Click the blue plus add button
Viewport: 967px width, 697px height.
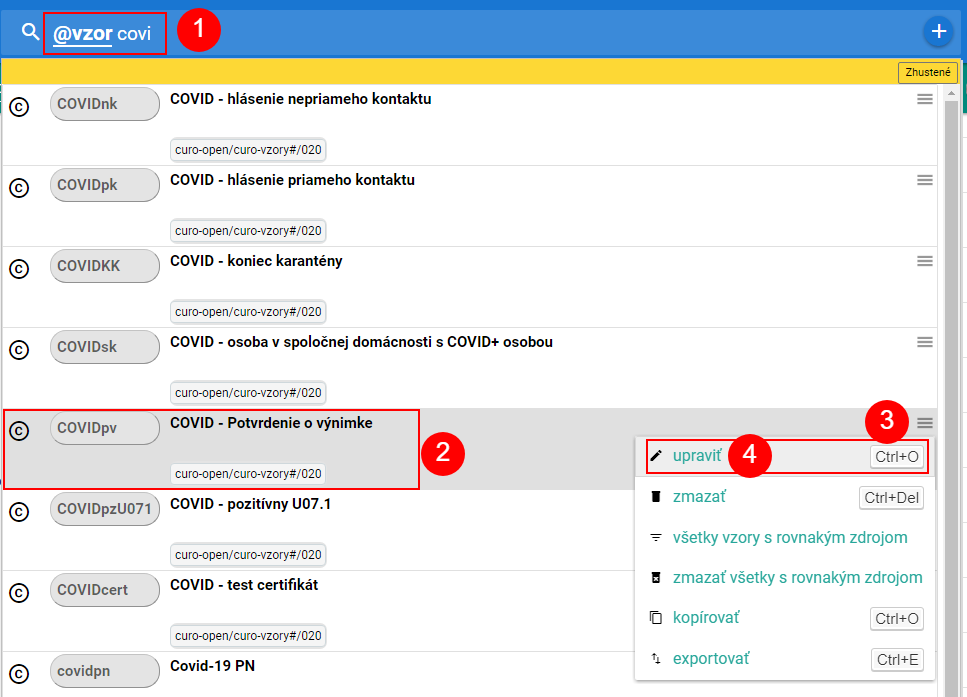pos(939,31)
